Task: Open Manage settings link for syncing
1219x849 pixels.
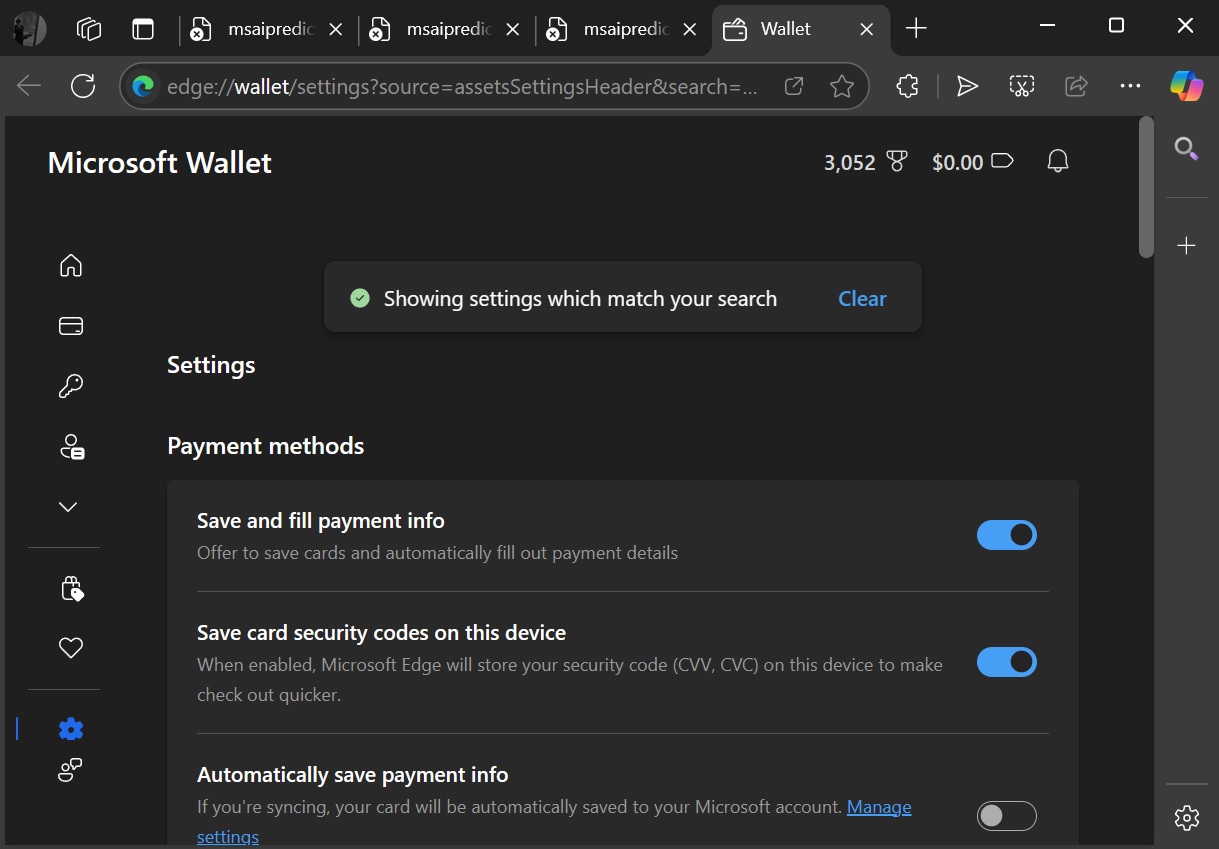Action: pyautogui.click(x=878, y=806)
